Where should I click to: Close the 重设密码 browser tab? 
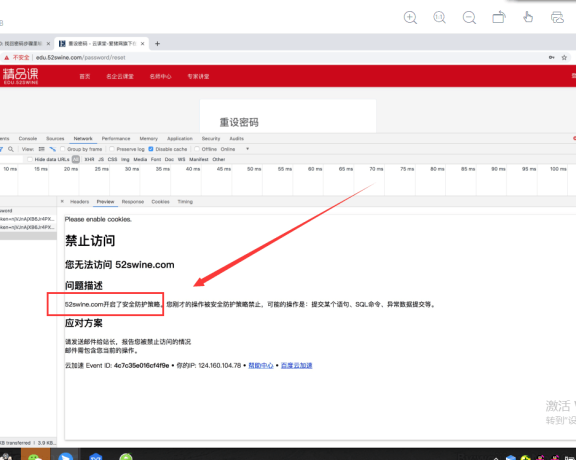[143, 44]
